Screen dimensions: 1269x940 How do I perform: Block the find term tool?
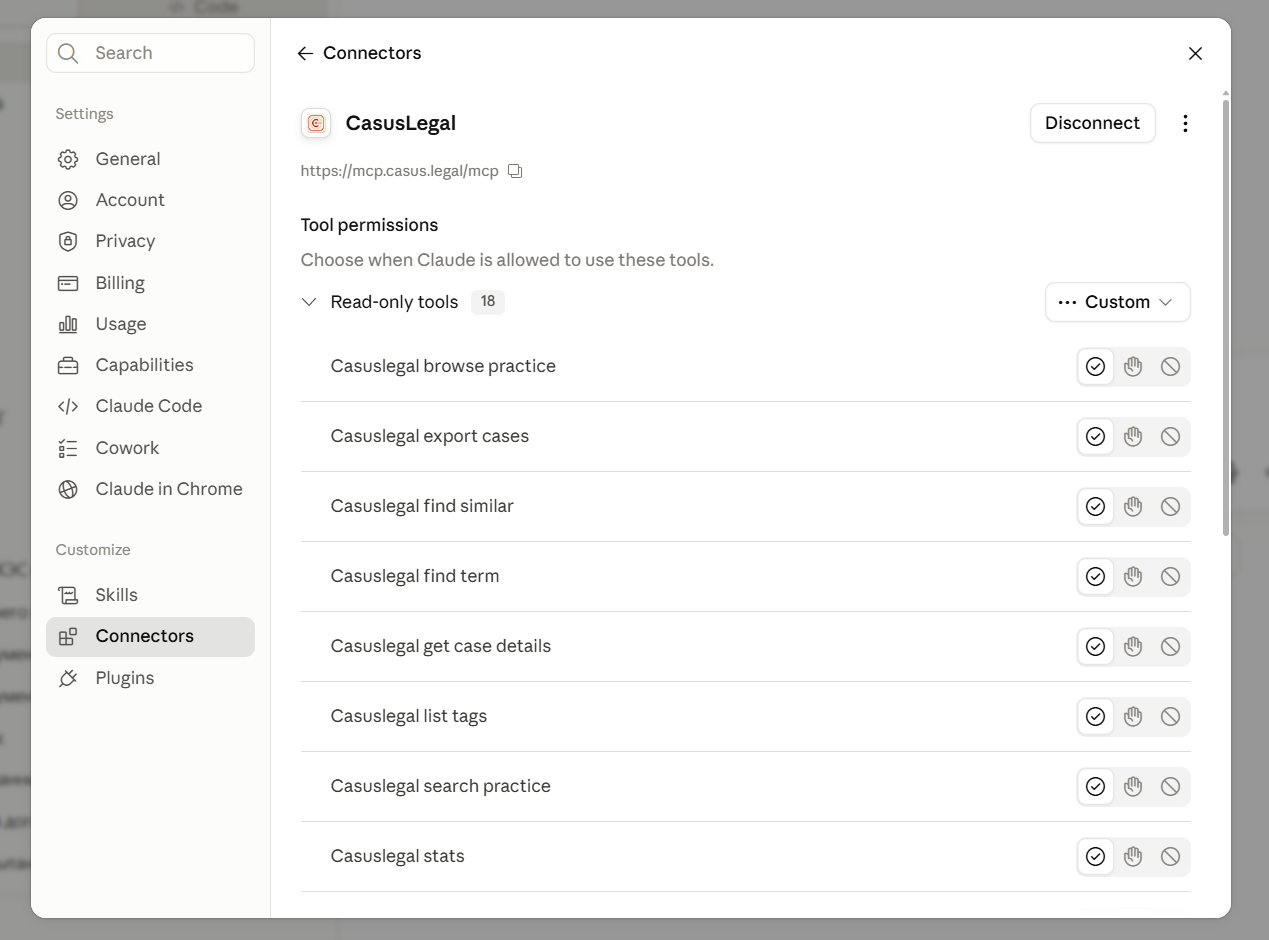pos(1170,577)
